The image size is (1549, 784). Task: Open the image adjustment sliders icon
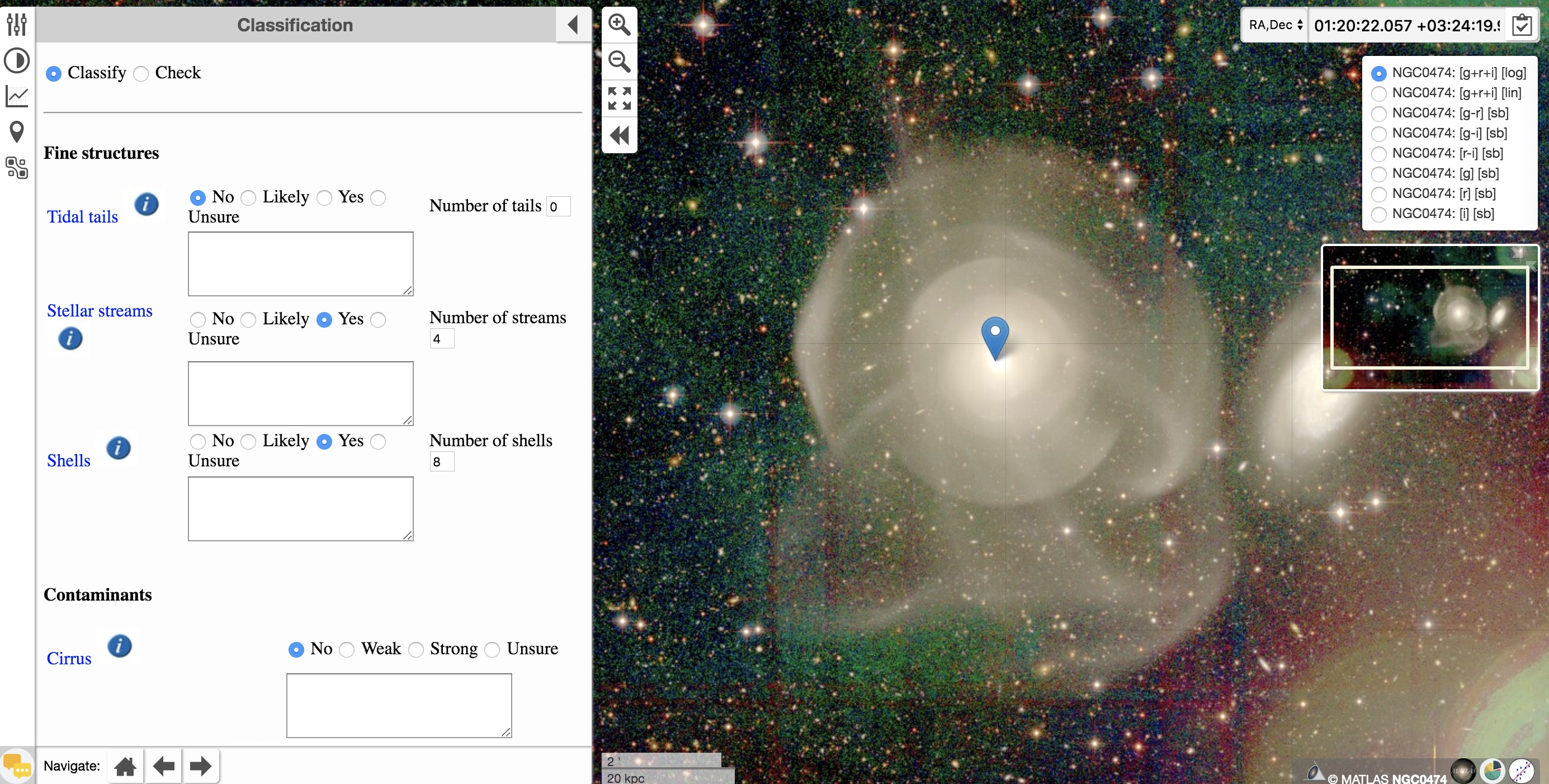click(16, 24)
